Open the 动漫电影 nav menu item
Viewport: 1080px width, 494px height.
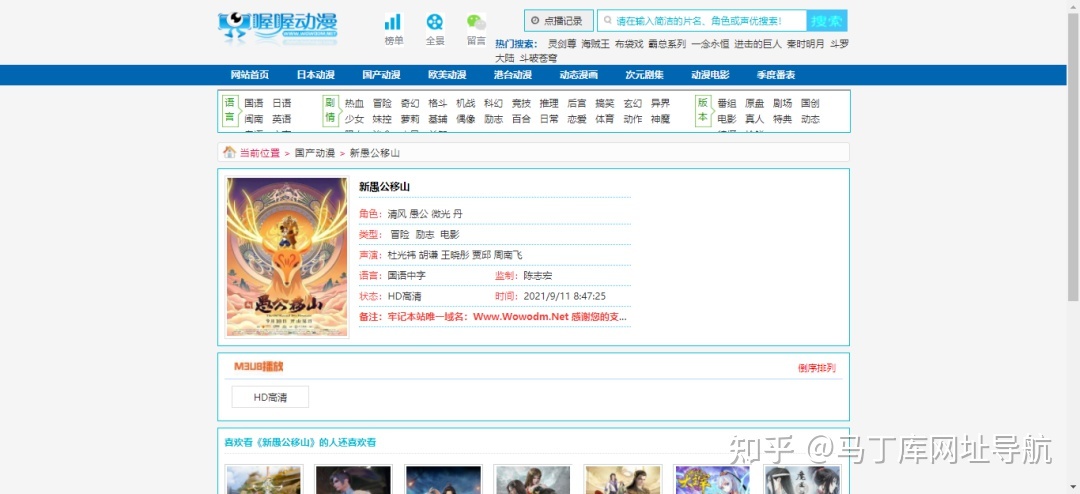coord(710,75)
